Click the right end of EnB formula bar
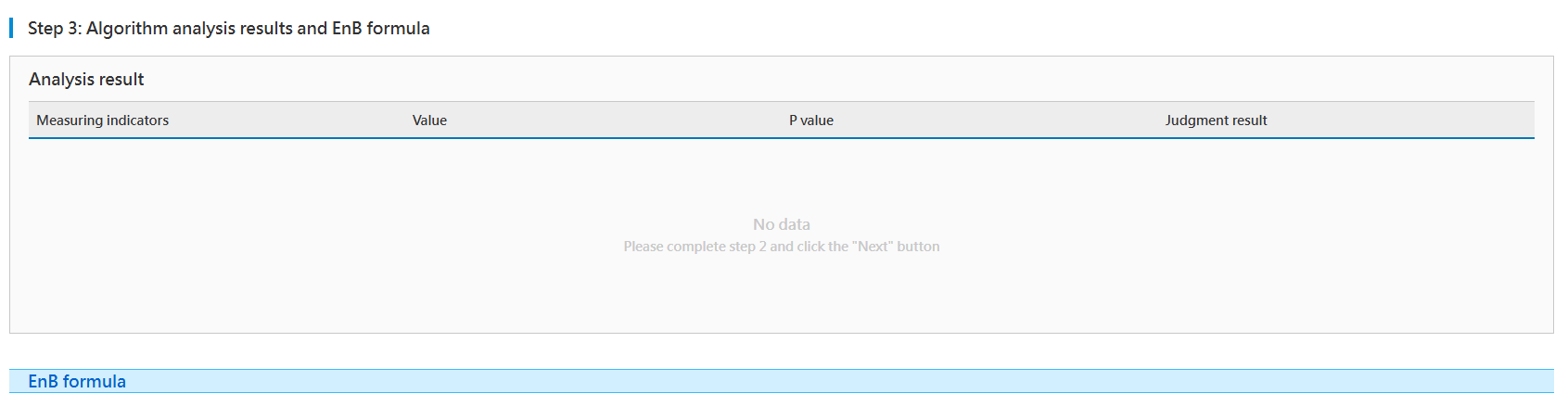This screenshot has width=1568, height=406. pos(1521,381)
